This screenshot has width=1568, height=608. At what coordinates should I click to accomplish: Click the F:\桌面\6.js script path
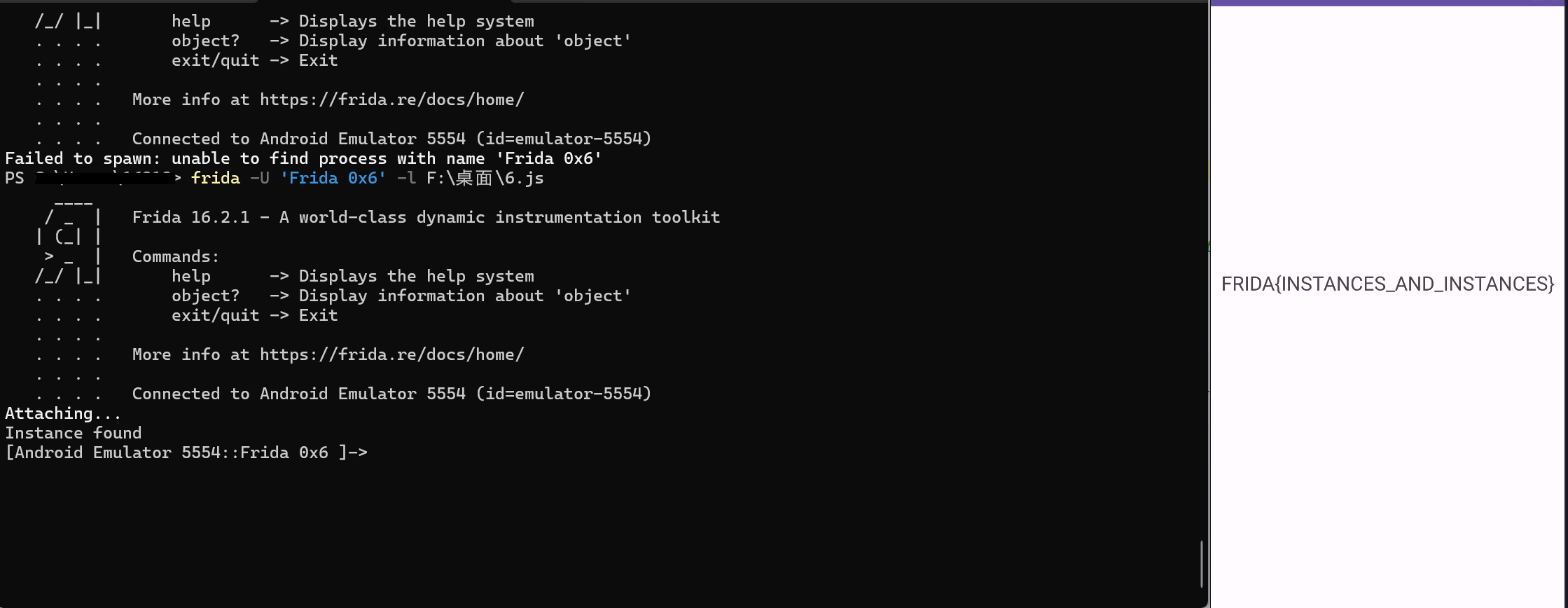pyautogui.click(x=485, y=178)
